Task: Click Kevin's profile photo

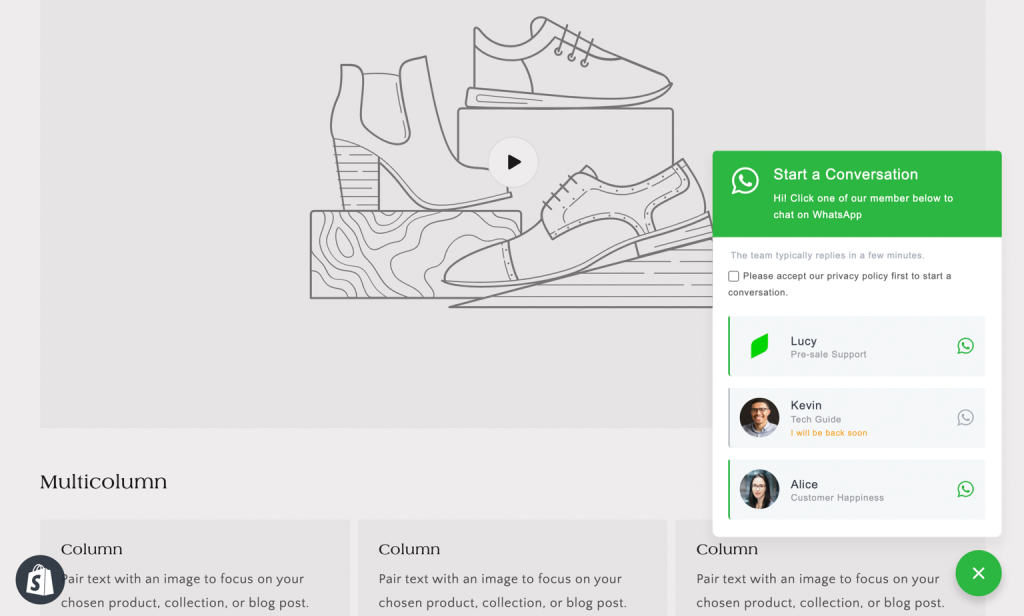Action: point(759,418)
